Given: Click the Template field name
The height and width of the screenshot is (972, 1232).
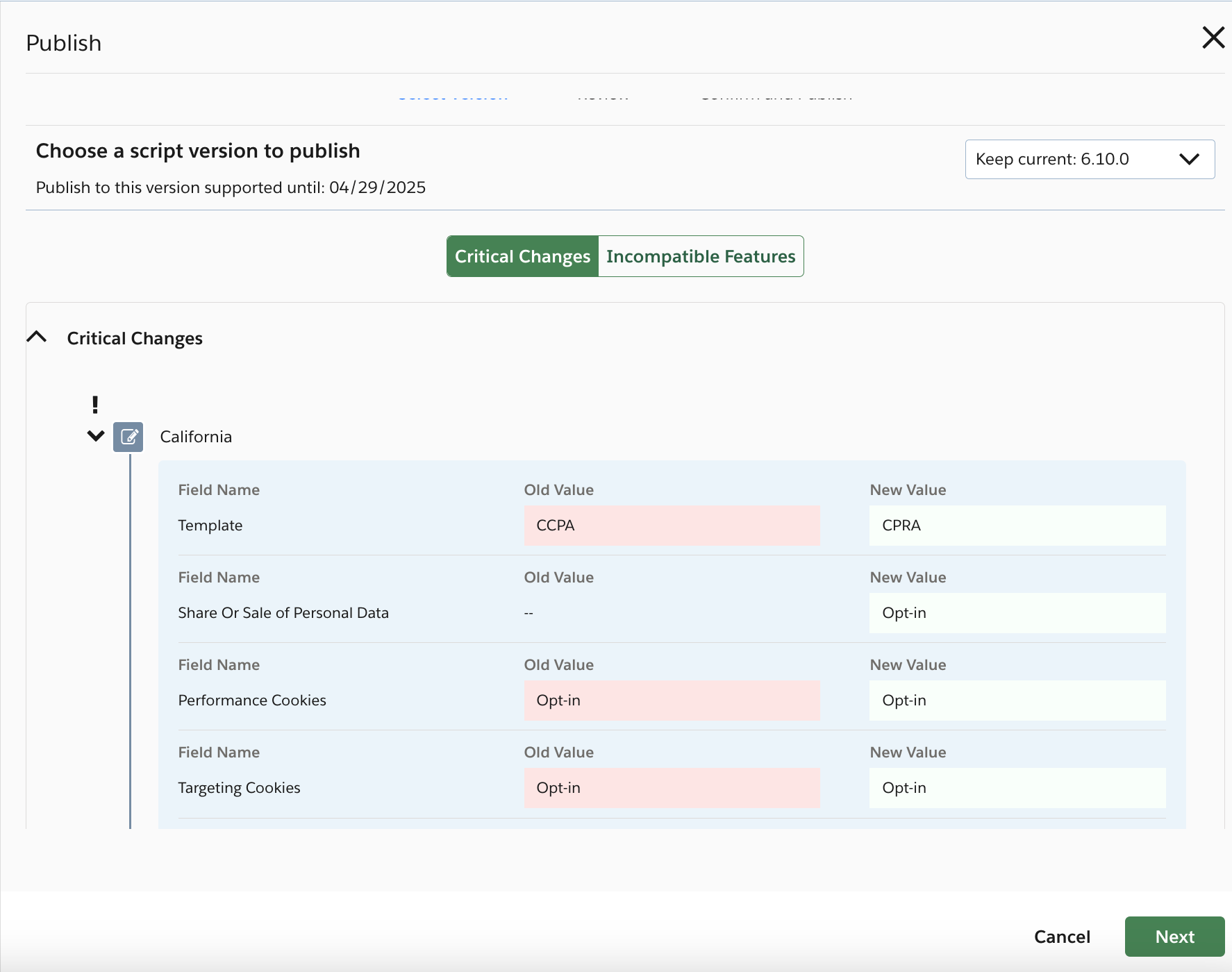Looking at the screenshot, I should click(x=210, y=526).
